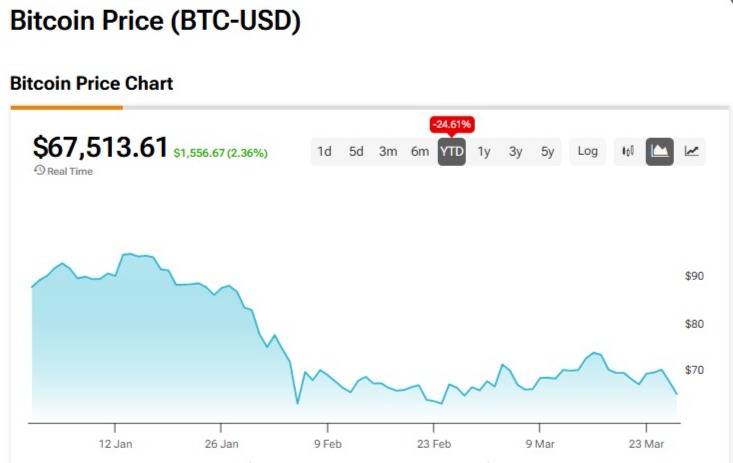Viewport: 733px width, 463px height.
Task: Select the 1d time range
Action: pos(324,152)
